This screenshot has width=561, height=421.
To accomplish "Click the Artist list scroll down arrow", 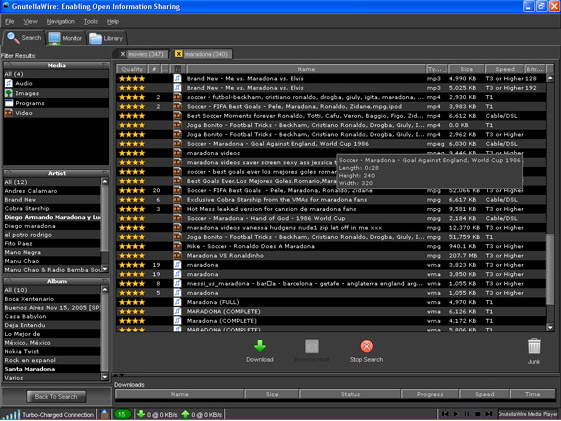I will pyautogui.click(x=104, y=269).
